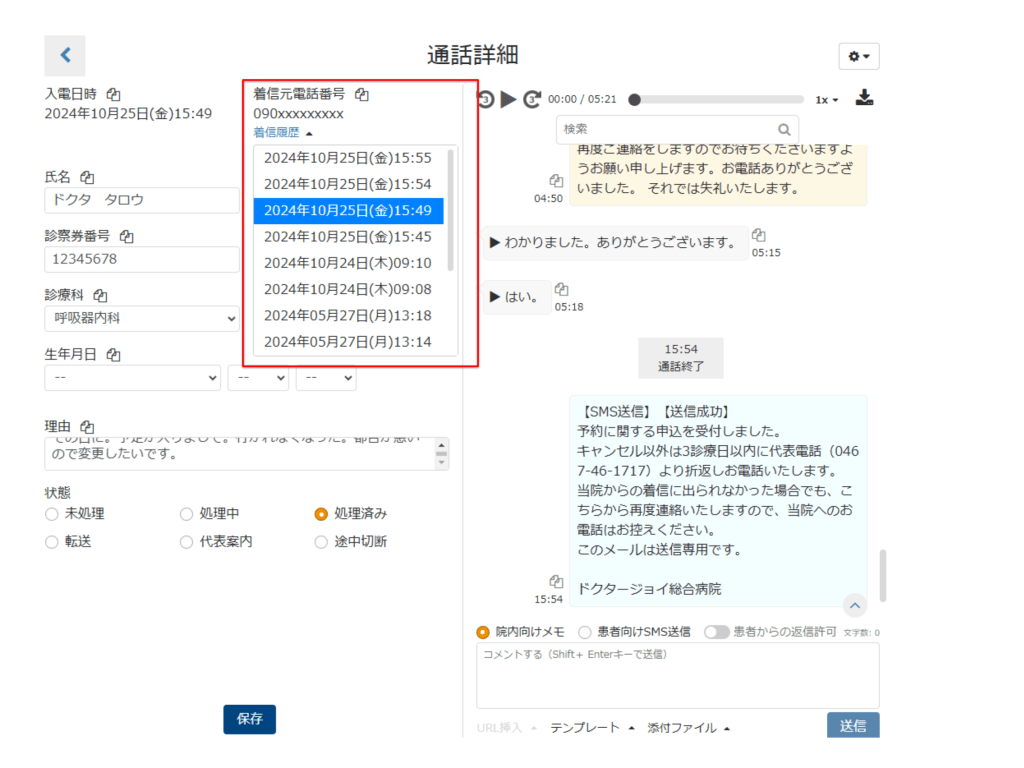
Task: Select the 未処理 status radio button
Action: coord(52,514)
